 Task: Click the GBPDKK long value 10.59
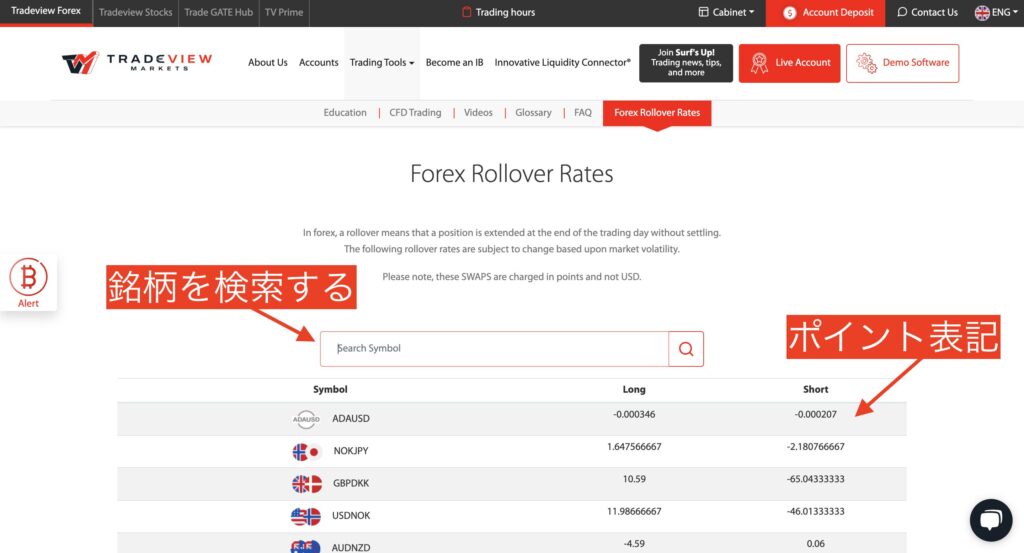[x=633, y=479]
